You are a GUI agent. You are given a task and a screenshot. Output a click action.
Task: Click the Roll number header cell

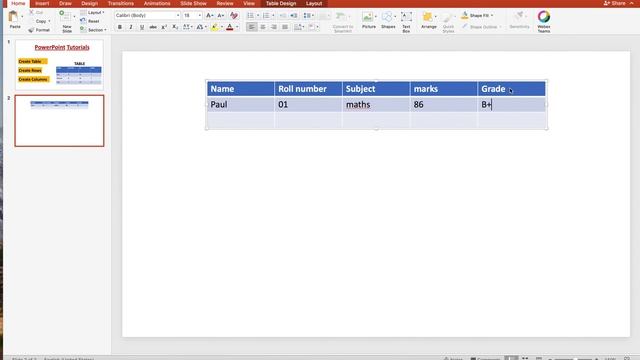[309, 89]
